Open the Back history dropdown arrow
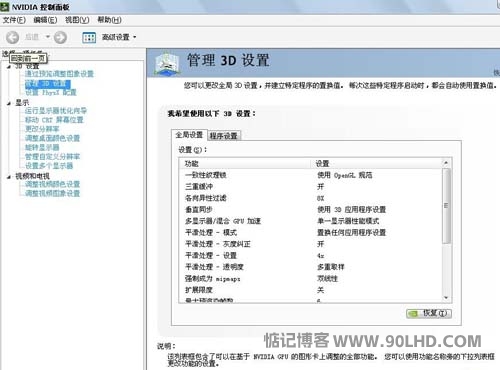The width and height of the screenshot is (500, 370). pos(48,37)
